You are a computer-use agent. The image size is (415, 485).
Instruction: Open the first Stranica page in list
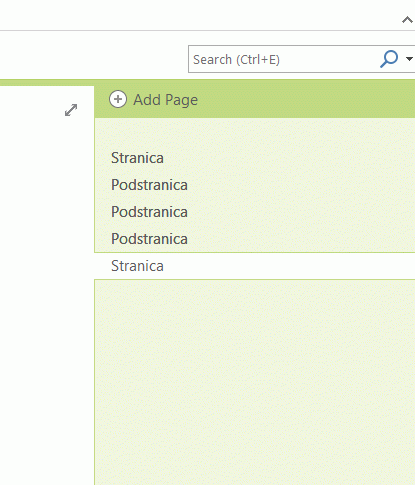(x=255, y=158)
